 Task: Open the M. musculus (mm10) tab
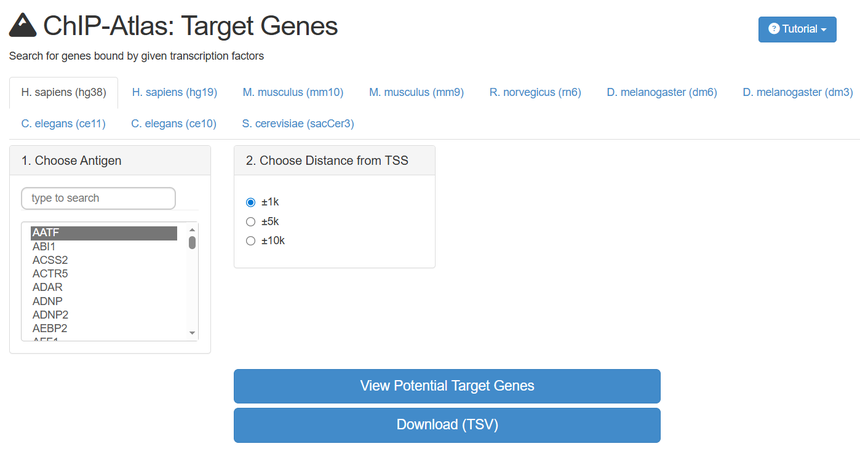pos(293,93)
